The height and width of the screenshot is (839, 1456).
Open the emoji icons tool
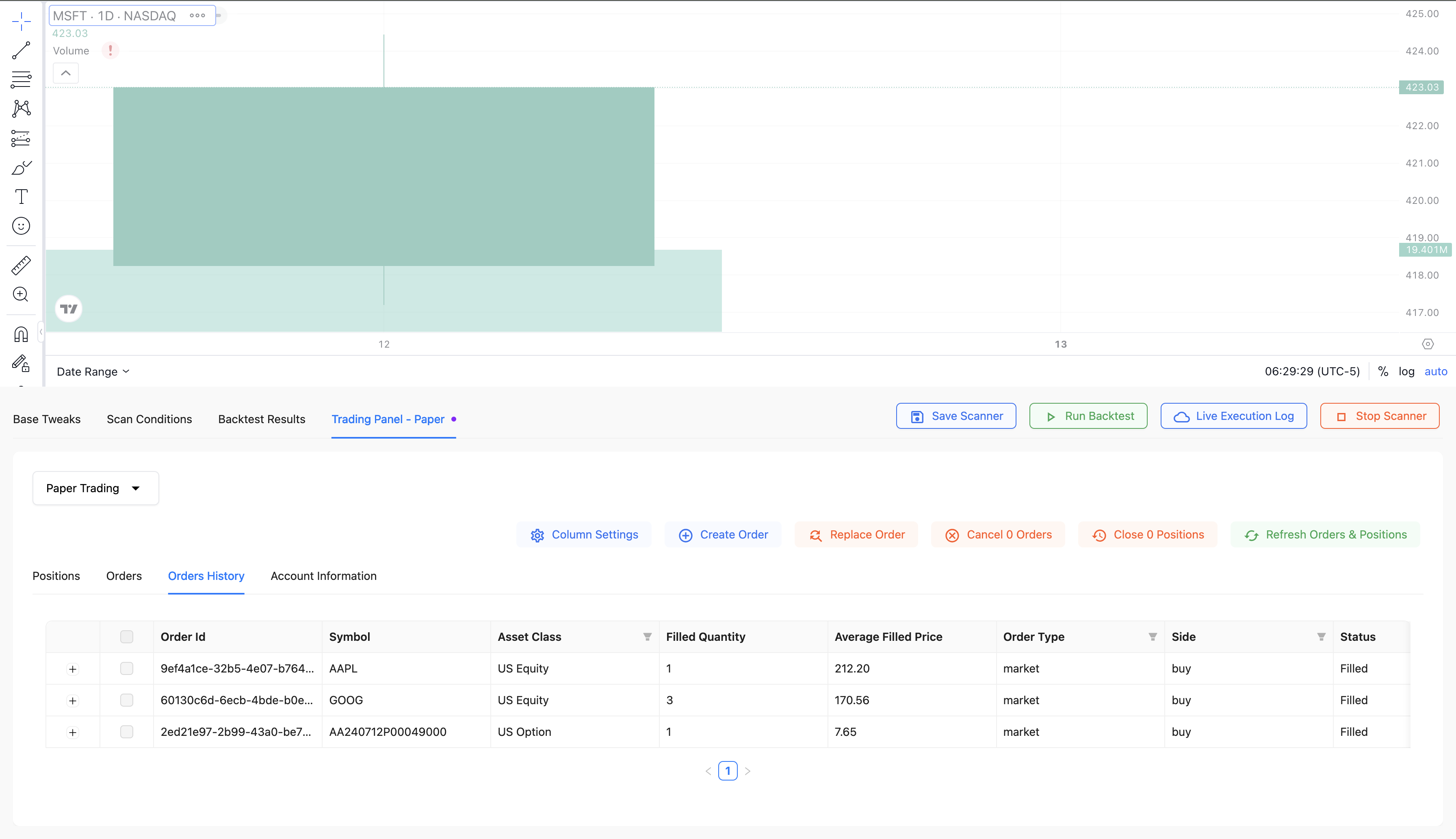[x=21, y=226]
